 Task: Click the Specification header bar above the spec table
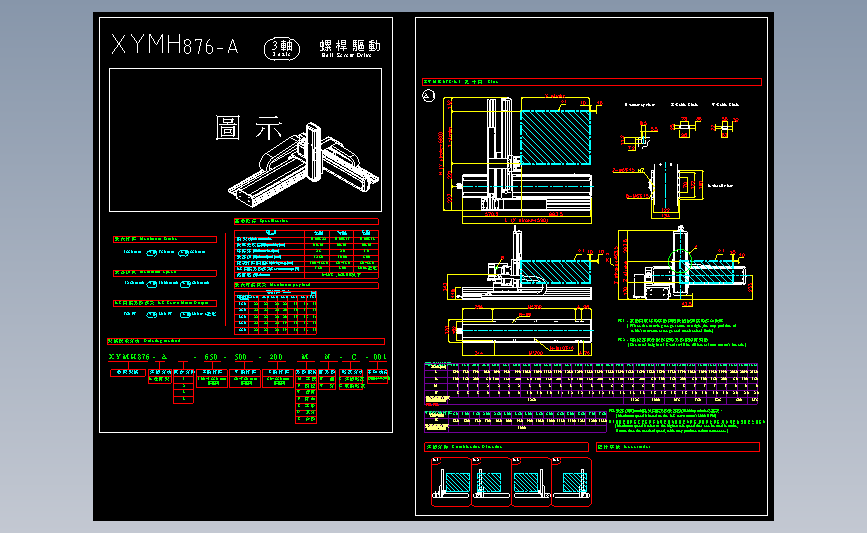[306, 221]
